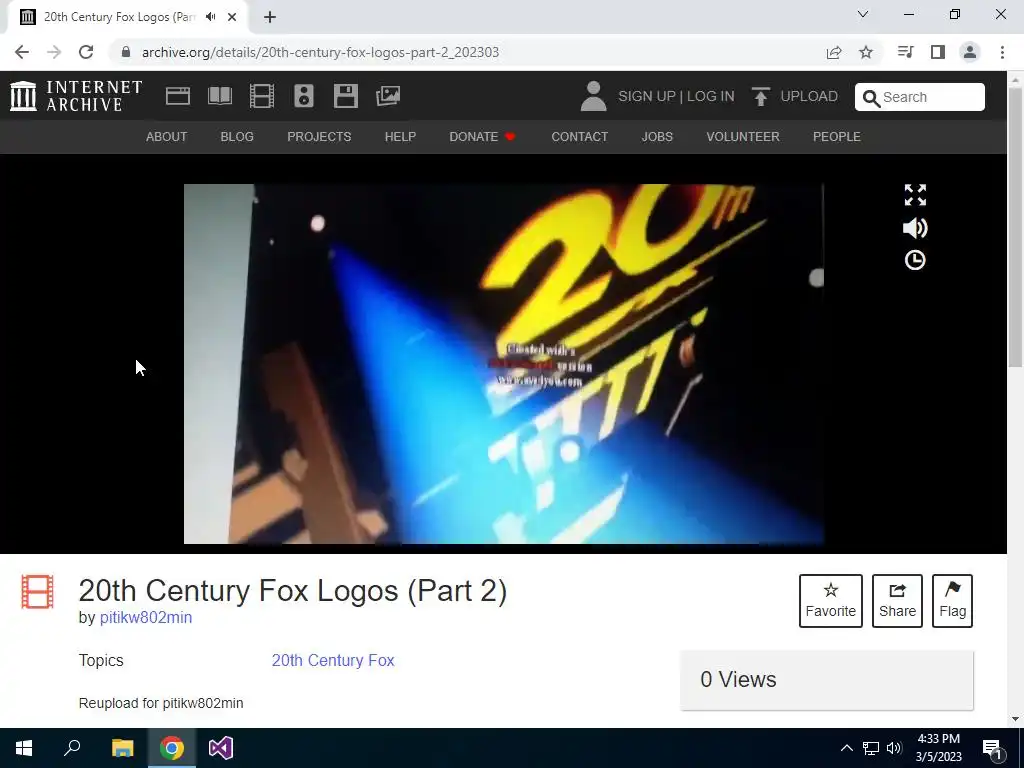Open taskbar volume control
1024x768 pixels.
coord(895,748)
